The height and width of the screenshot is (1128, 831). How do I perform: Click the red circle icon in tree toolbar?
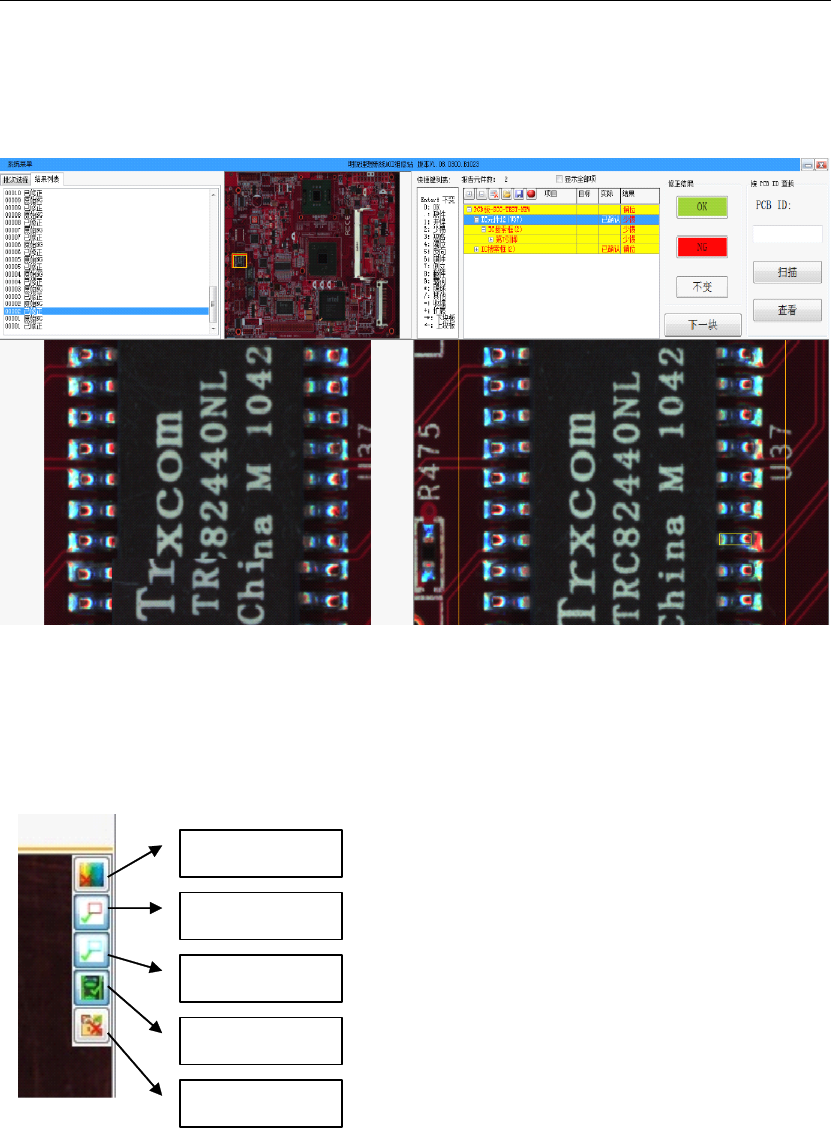tap(531, 194)
